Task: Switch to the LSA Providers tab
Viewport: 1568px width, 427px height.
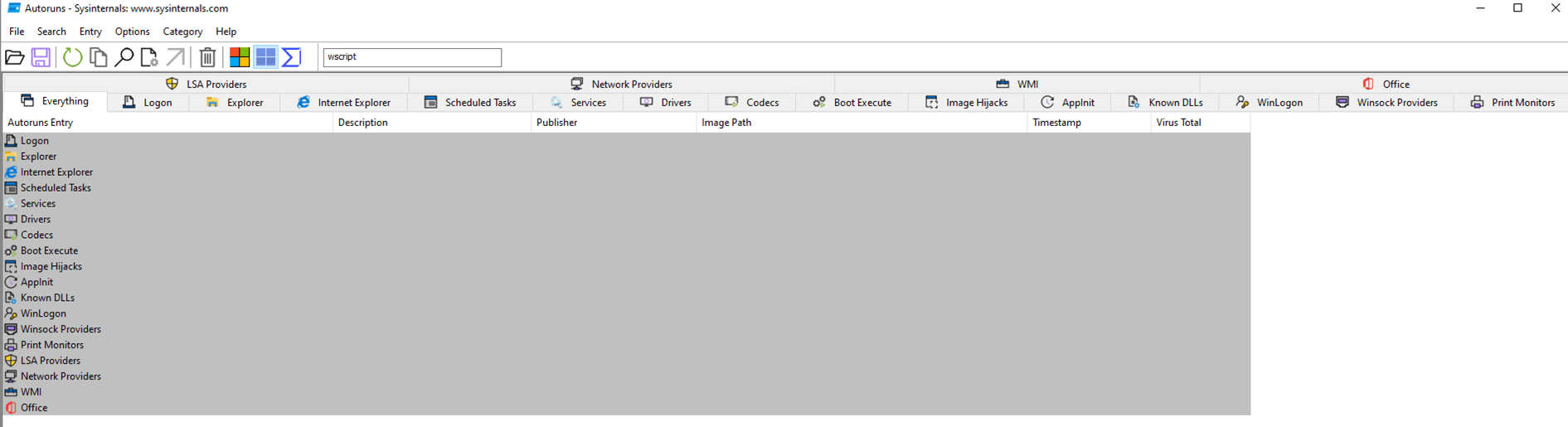Action: 206,84
